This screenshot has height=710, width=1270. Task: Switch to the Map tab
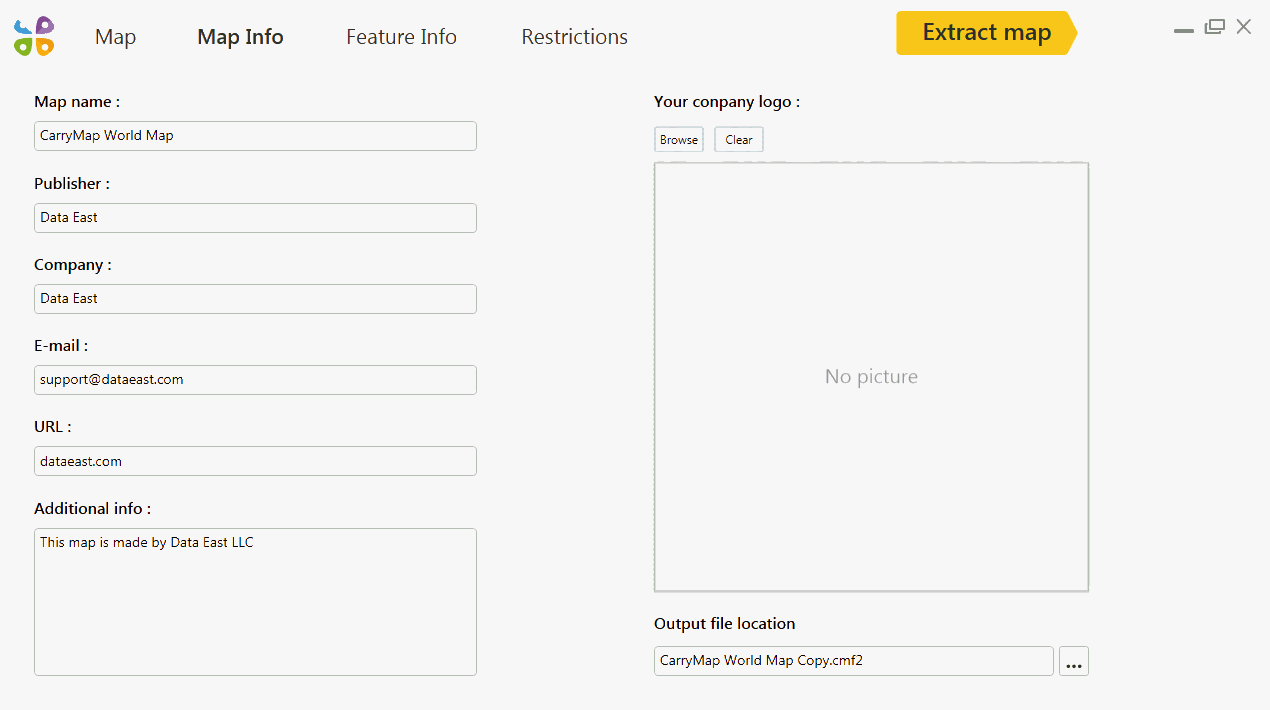115,37
